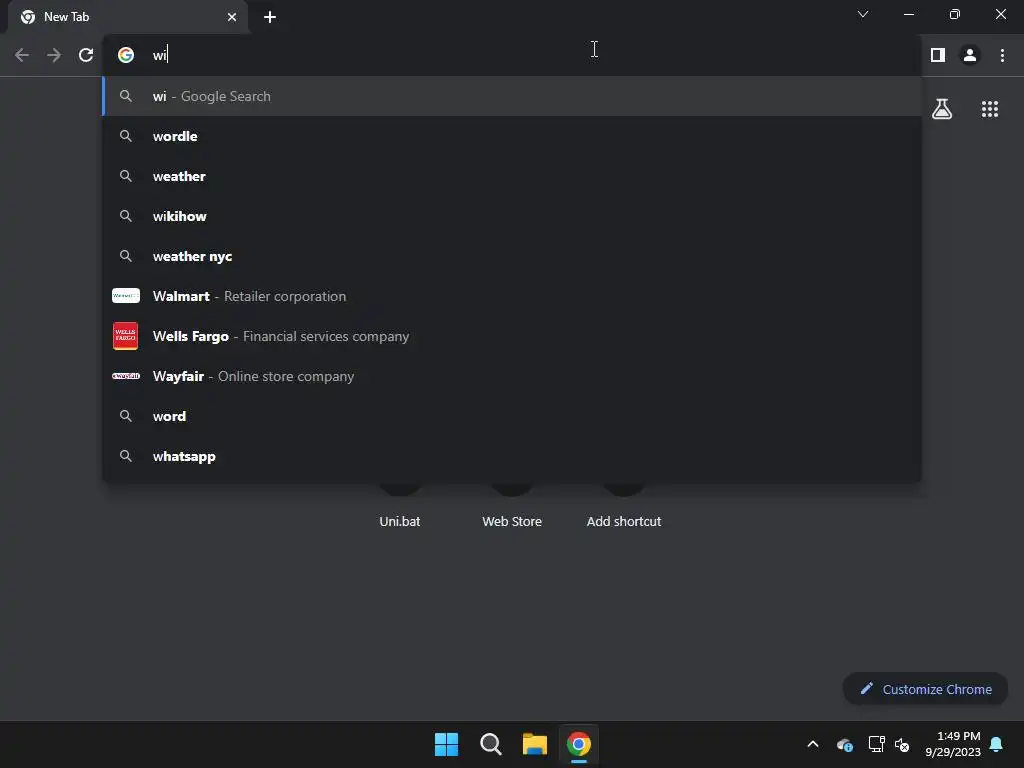Pick the weather nyc suggestion
1024x768 pixels.
click(x=512, y=256)
